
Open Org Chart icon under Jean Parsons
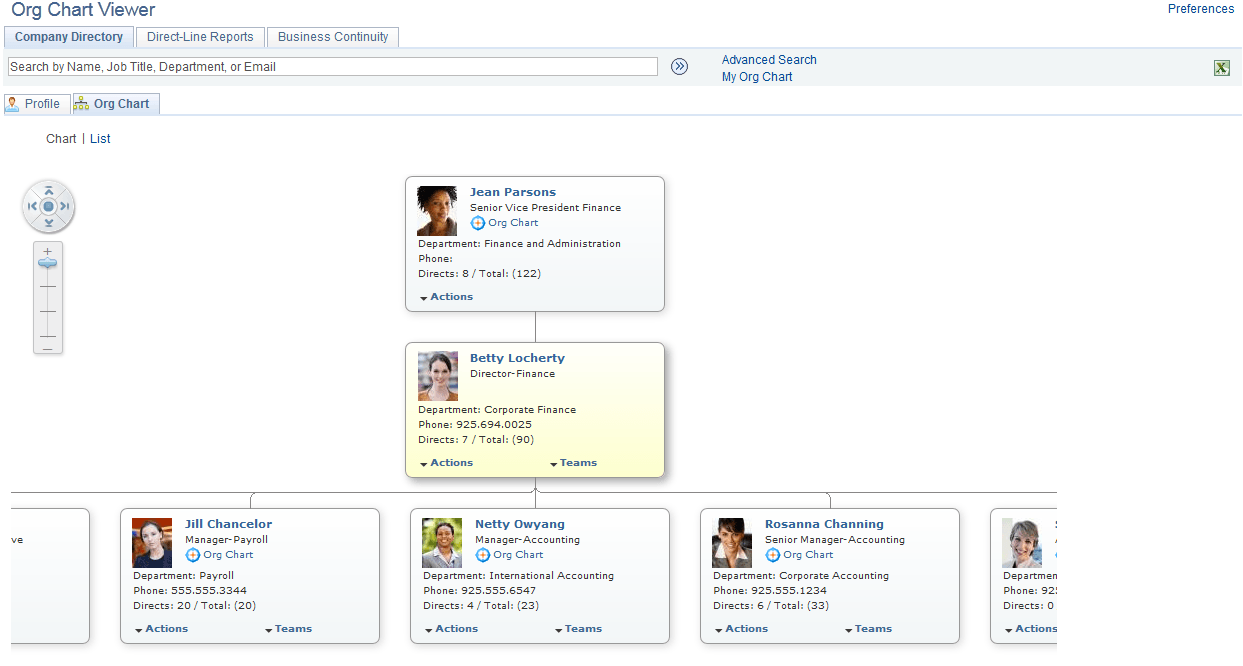coord(477,222)
